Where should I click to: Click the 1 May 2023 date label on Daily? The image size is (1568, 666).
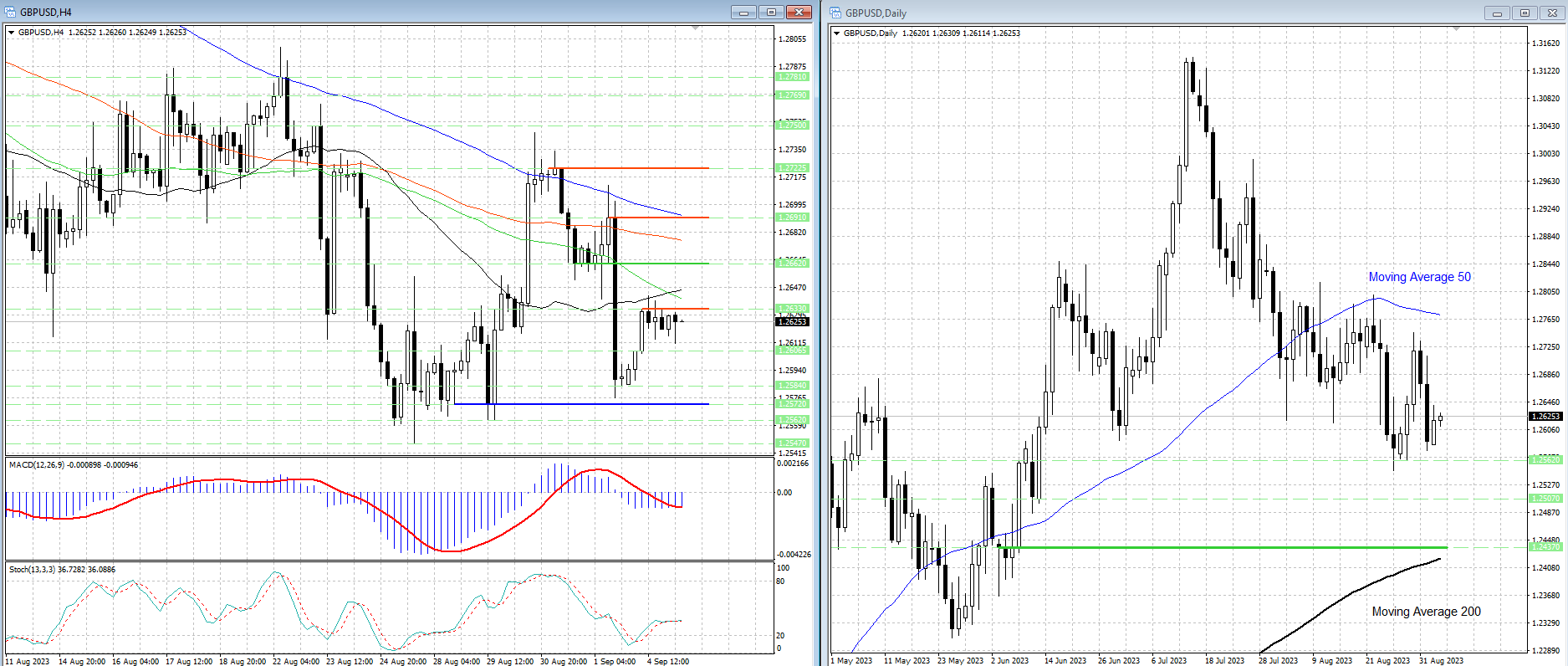pyautogui.click(x=851, y=661)
